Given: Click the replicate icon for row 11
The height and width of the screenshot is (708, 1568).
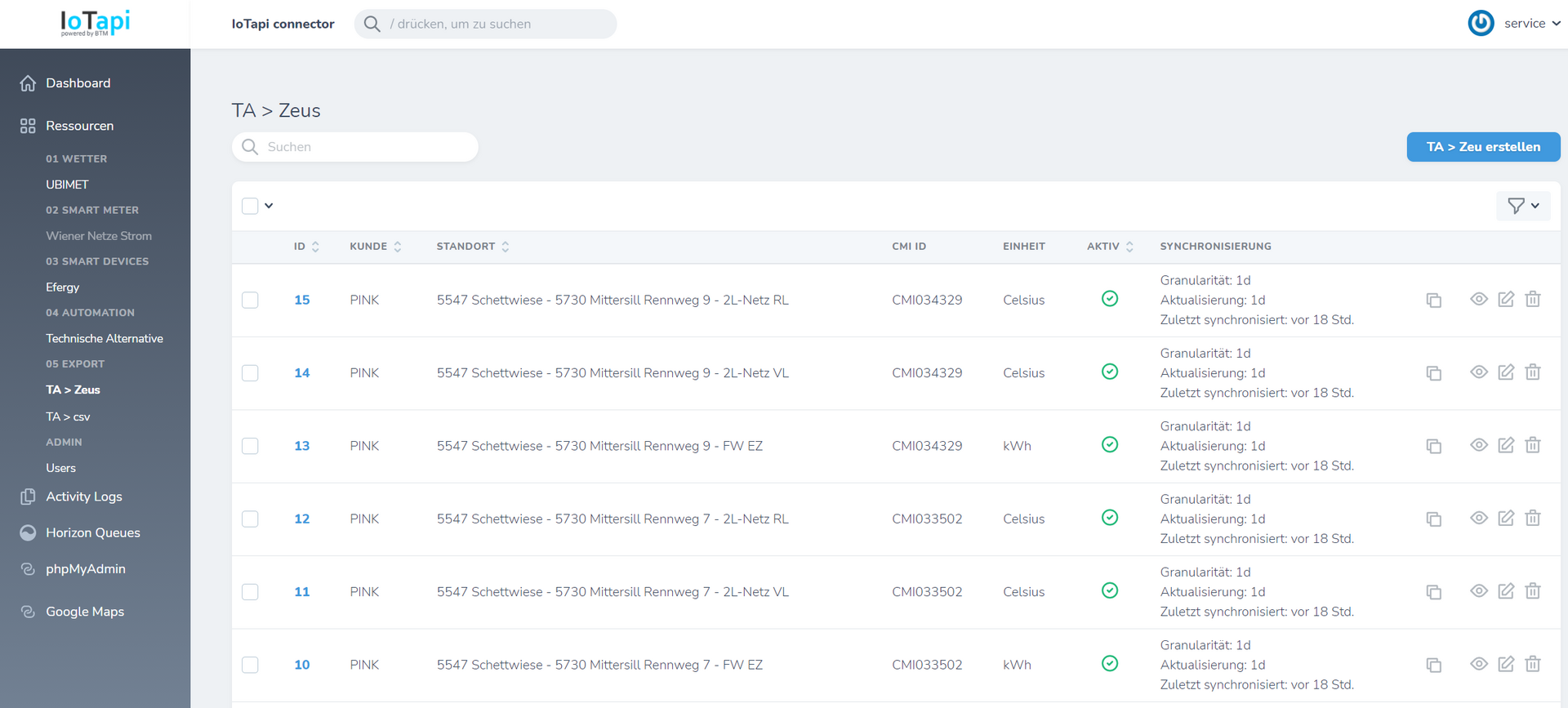Looking at the screenshot, I should (1433, 591).
